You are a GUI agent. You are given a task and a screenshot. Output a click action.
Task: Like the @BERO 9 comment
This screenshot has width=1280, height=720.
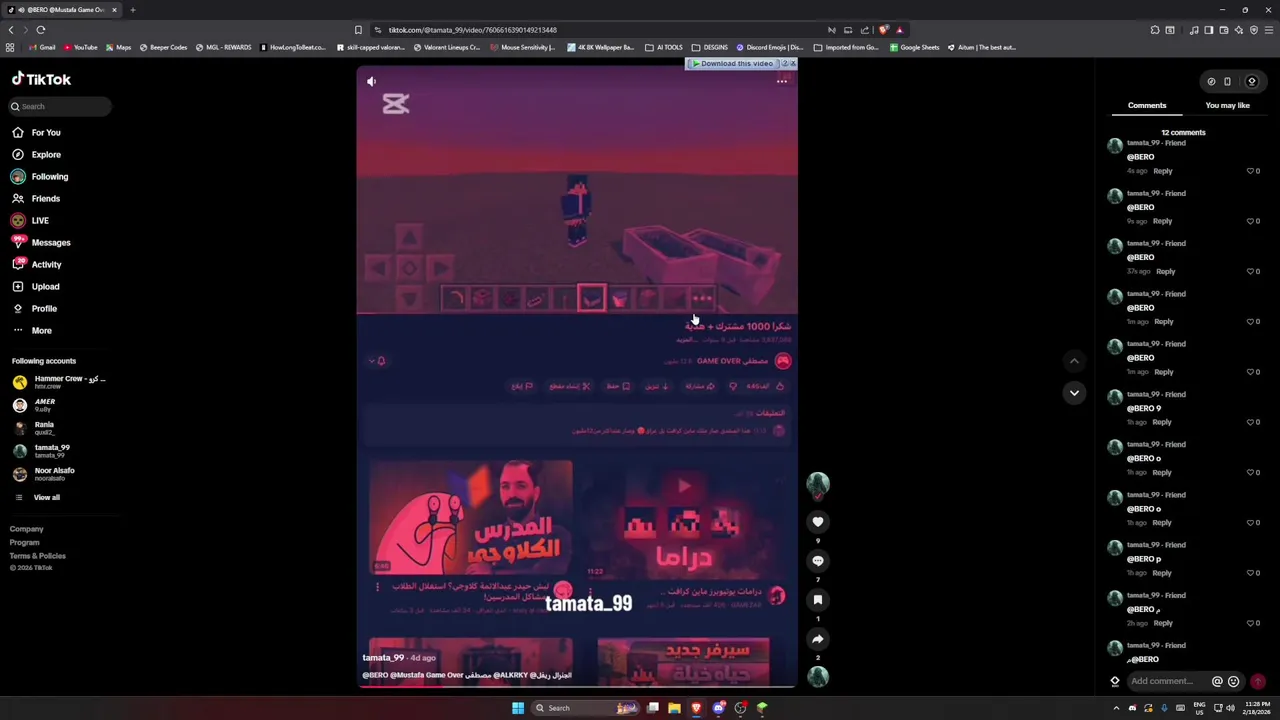1251,422
